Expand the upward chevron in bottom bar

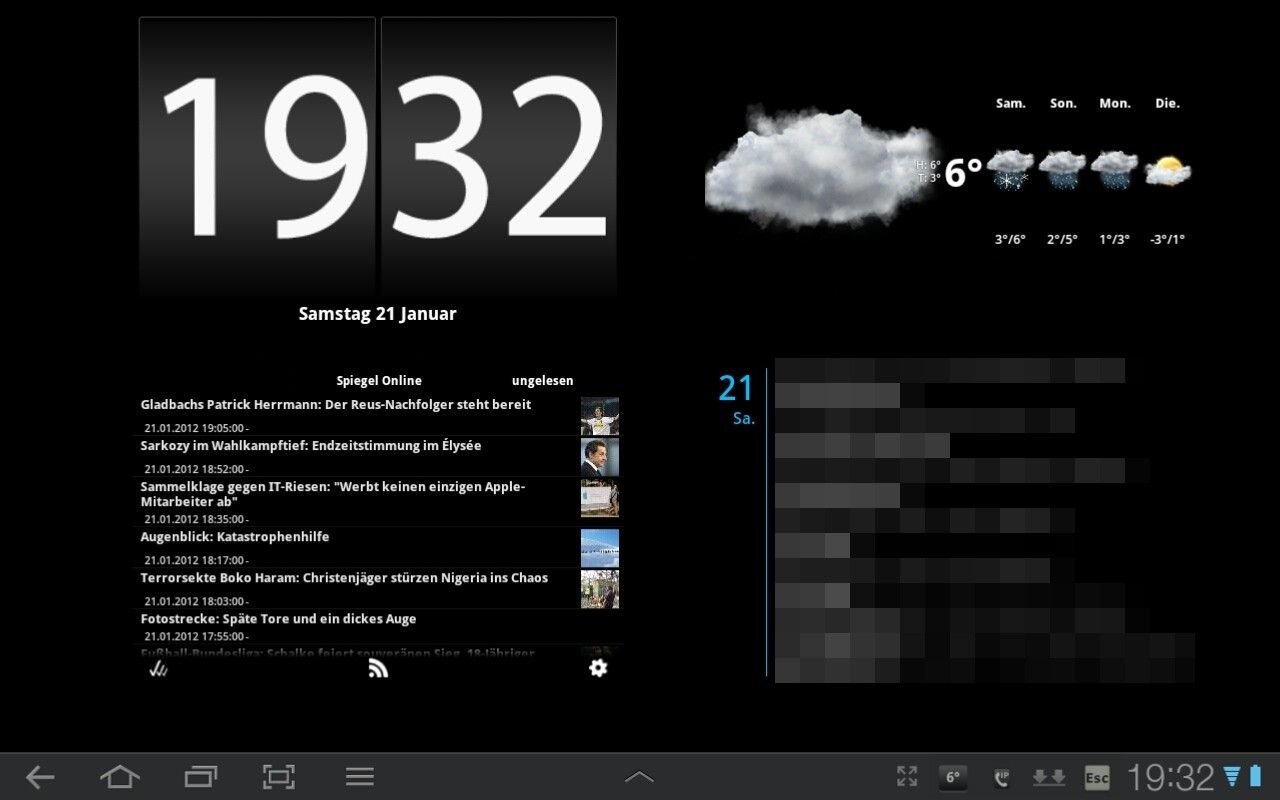(x=639, y=777)
